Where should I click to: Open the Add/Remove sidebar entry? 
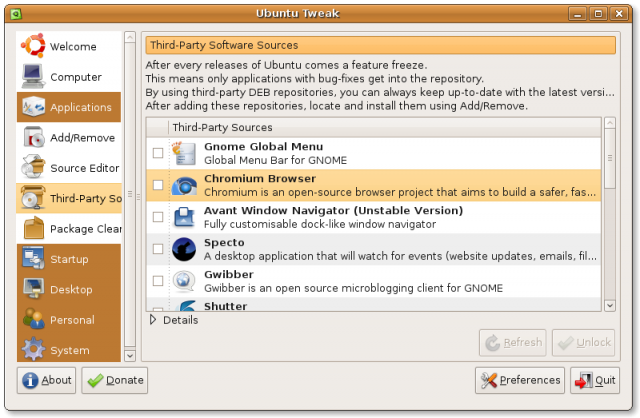(69, 137)
